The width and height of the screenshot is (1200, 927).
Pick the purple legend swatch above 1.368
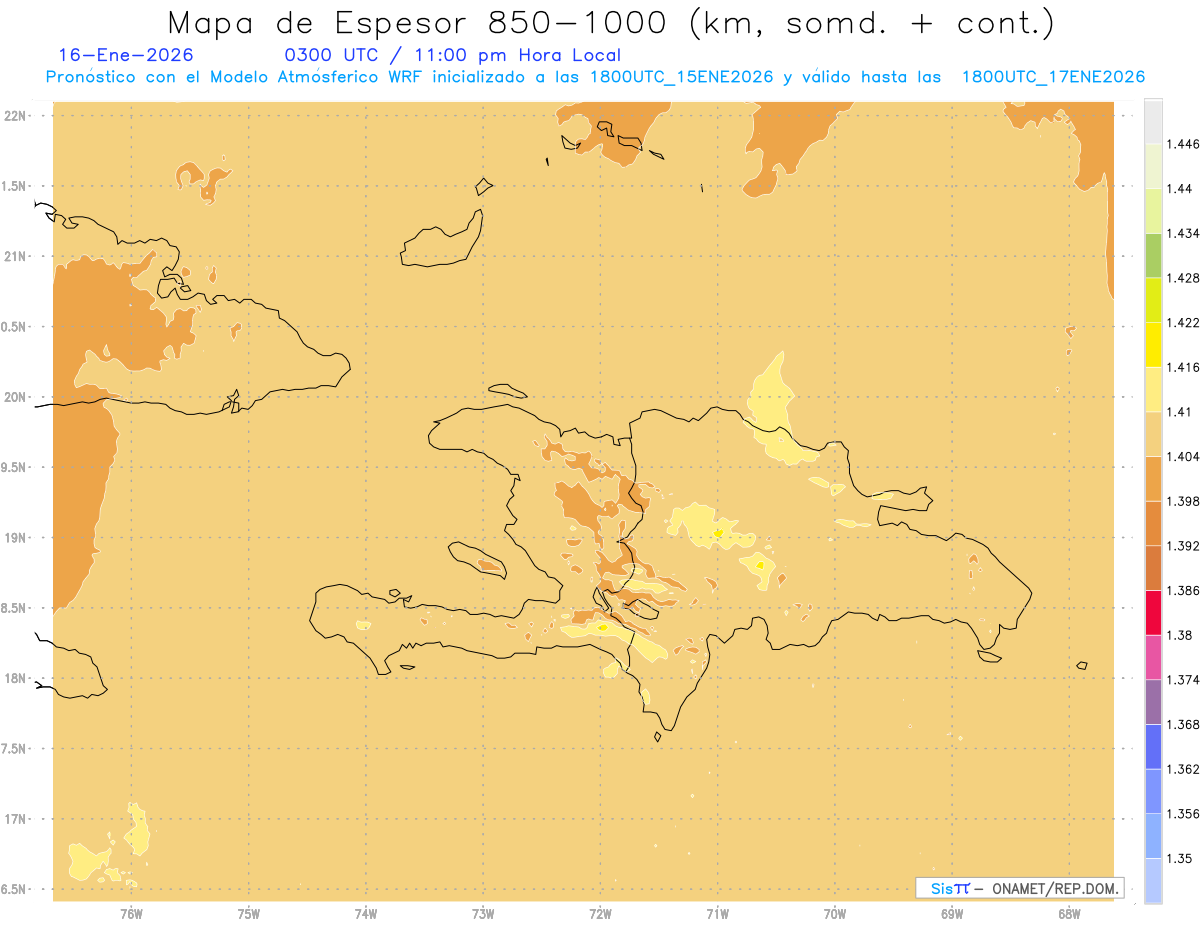pos(1153,701)
